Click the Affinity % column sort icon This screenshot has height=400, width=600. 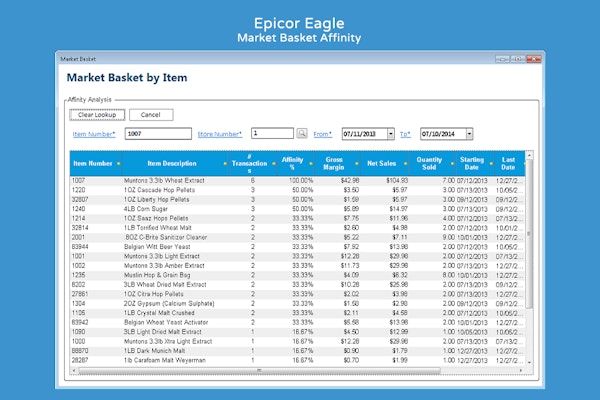tap(311, 163)
